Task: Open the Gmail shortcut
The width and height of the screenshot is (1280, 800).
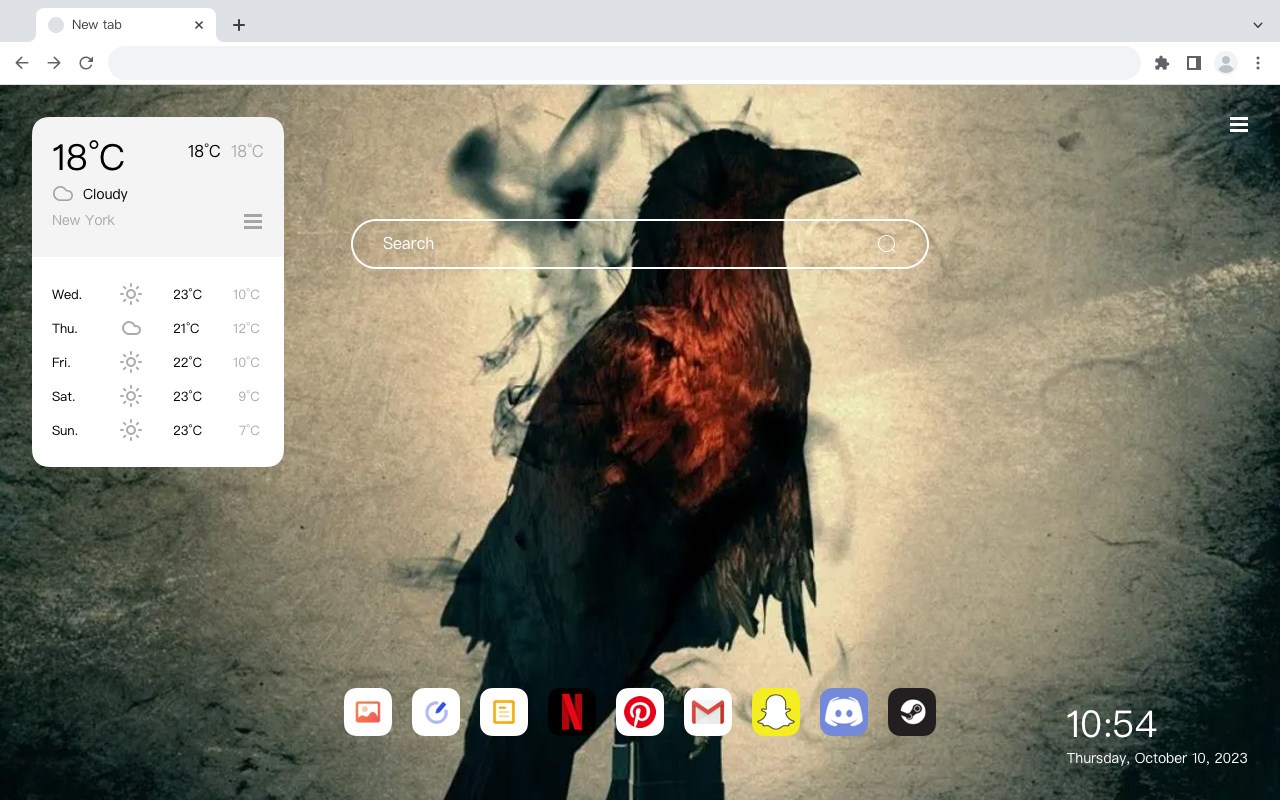Action: point(708,712)
